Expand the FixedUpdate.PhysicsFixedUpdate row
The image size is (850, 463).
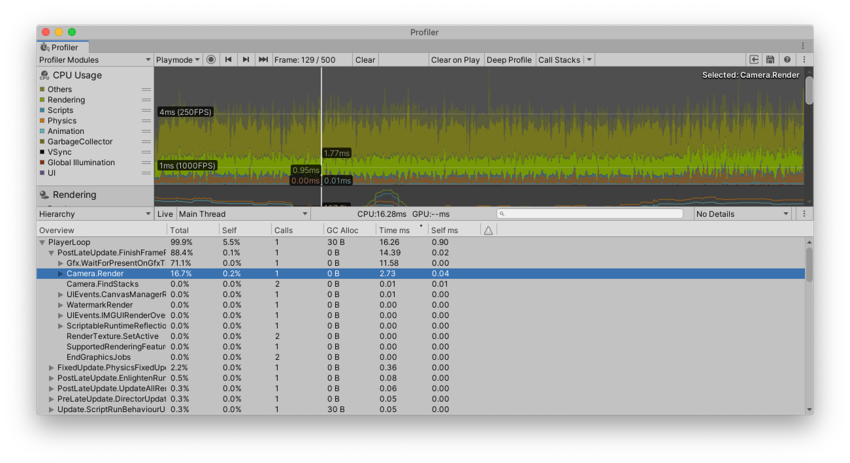click(x=51, y=368)
